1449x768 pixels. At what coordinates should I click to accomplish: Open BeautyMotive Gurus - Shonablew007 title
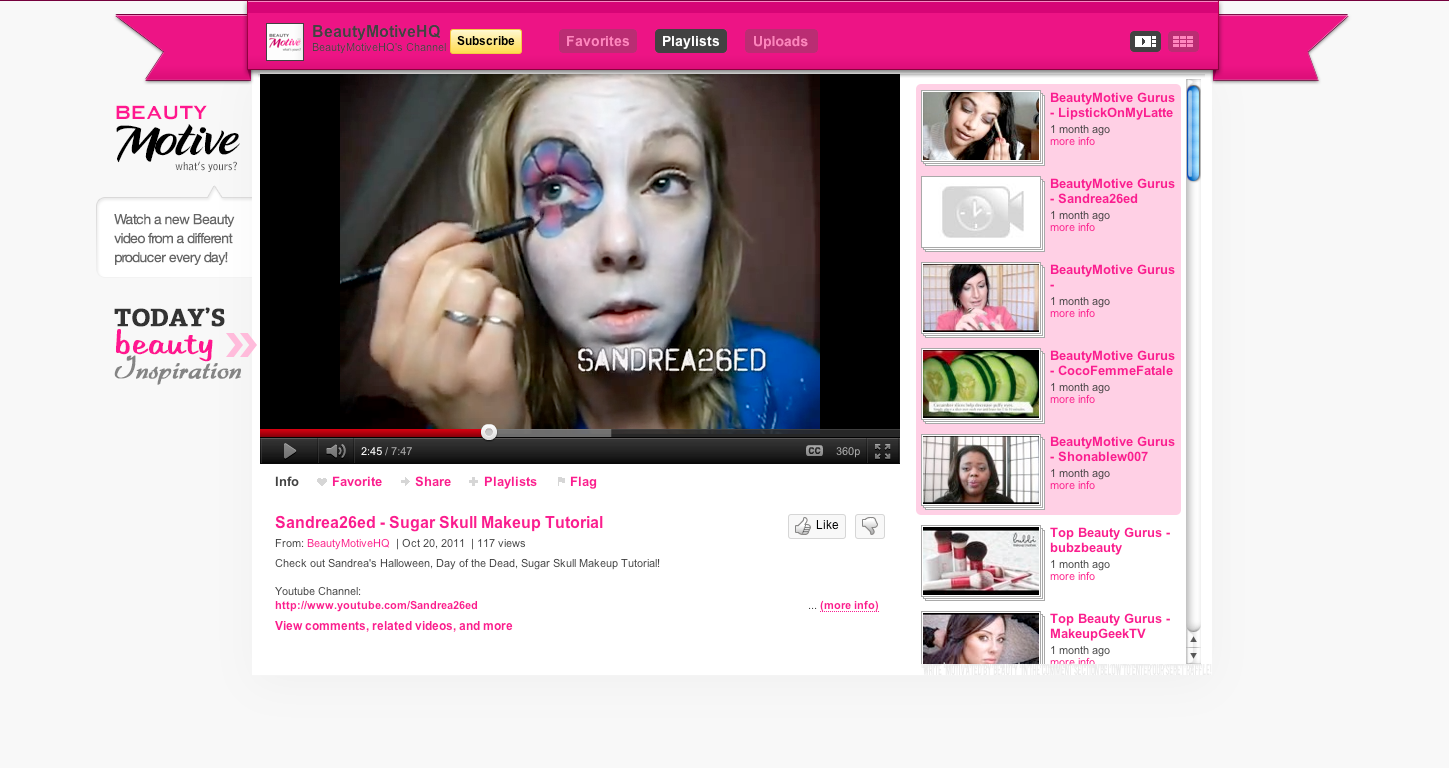1112,450
